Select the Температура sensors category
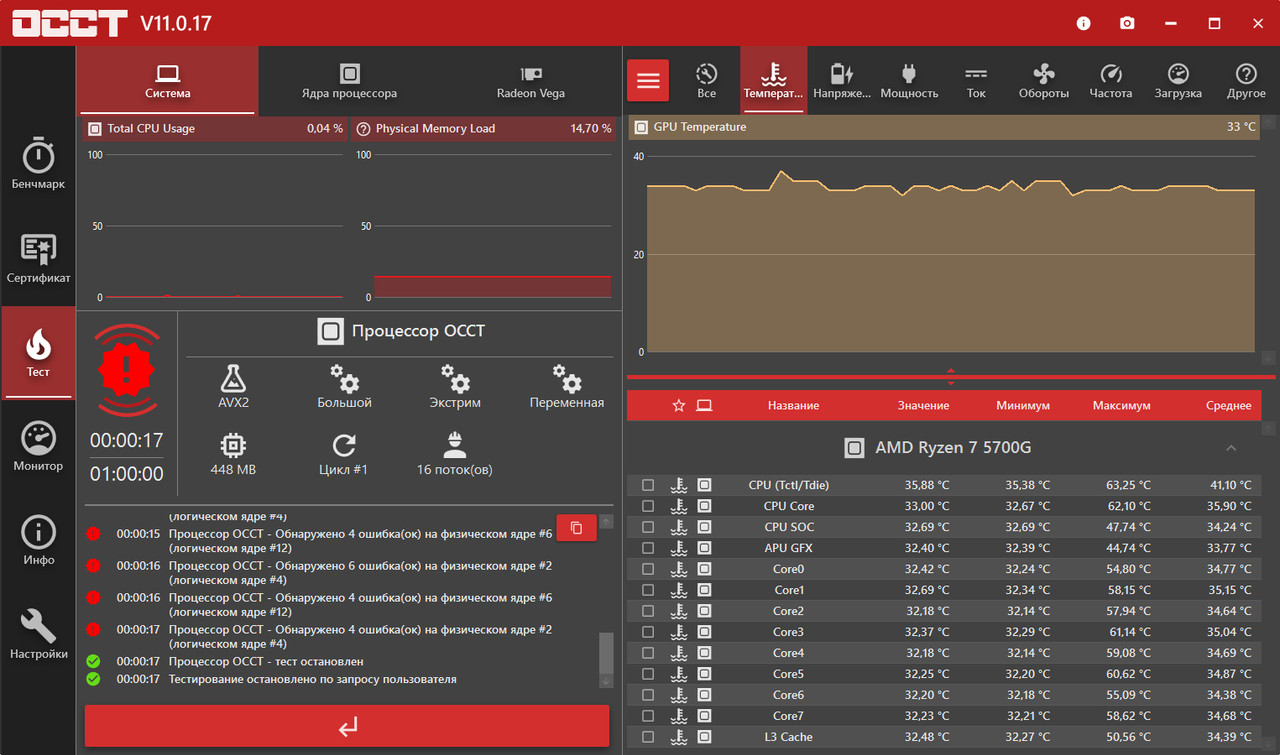Image resolution: width=1280 pixels, height=755 pixels. 773,80
